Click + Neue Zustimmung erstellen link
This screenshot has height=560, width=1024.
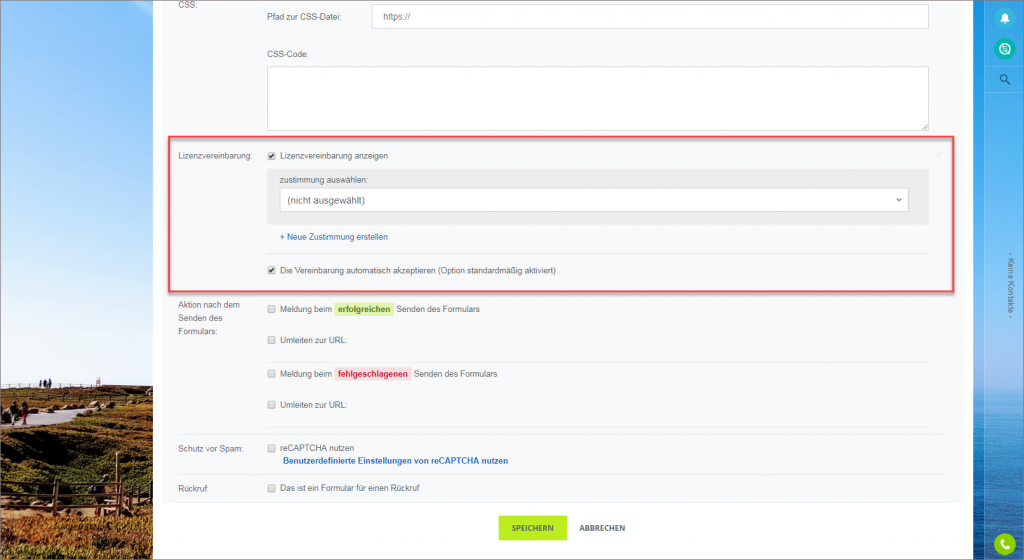point(334,237)
